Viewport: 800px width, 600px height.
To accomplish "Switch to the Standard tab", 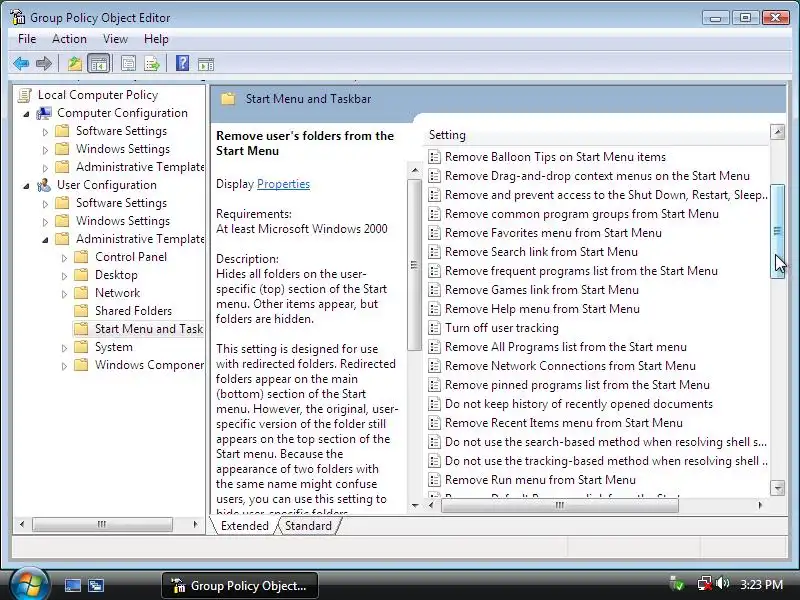I will click(308, 526).
